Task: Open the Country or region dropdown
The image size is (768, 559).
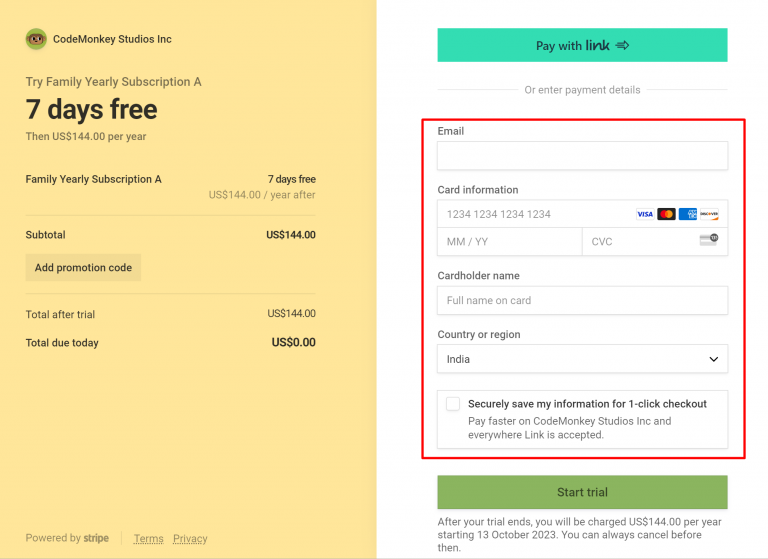Action: tap(582, 359)
